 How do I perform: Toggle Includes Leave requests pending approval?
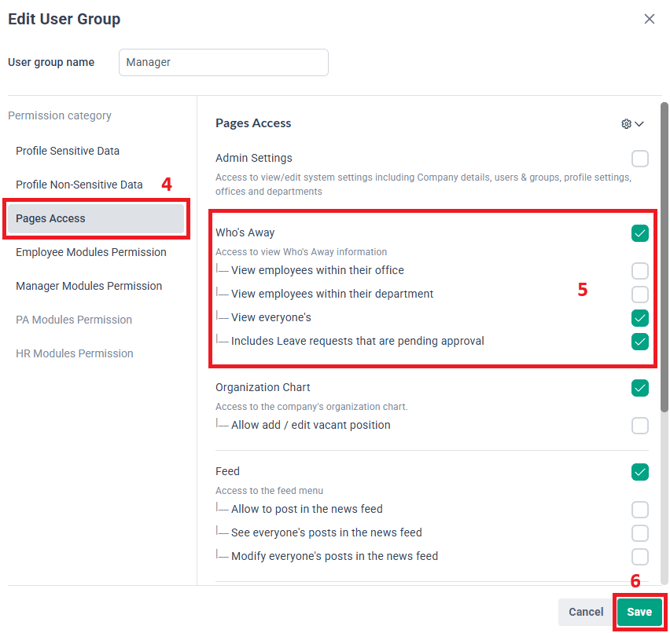[x=640, y=342]
